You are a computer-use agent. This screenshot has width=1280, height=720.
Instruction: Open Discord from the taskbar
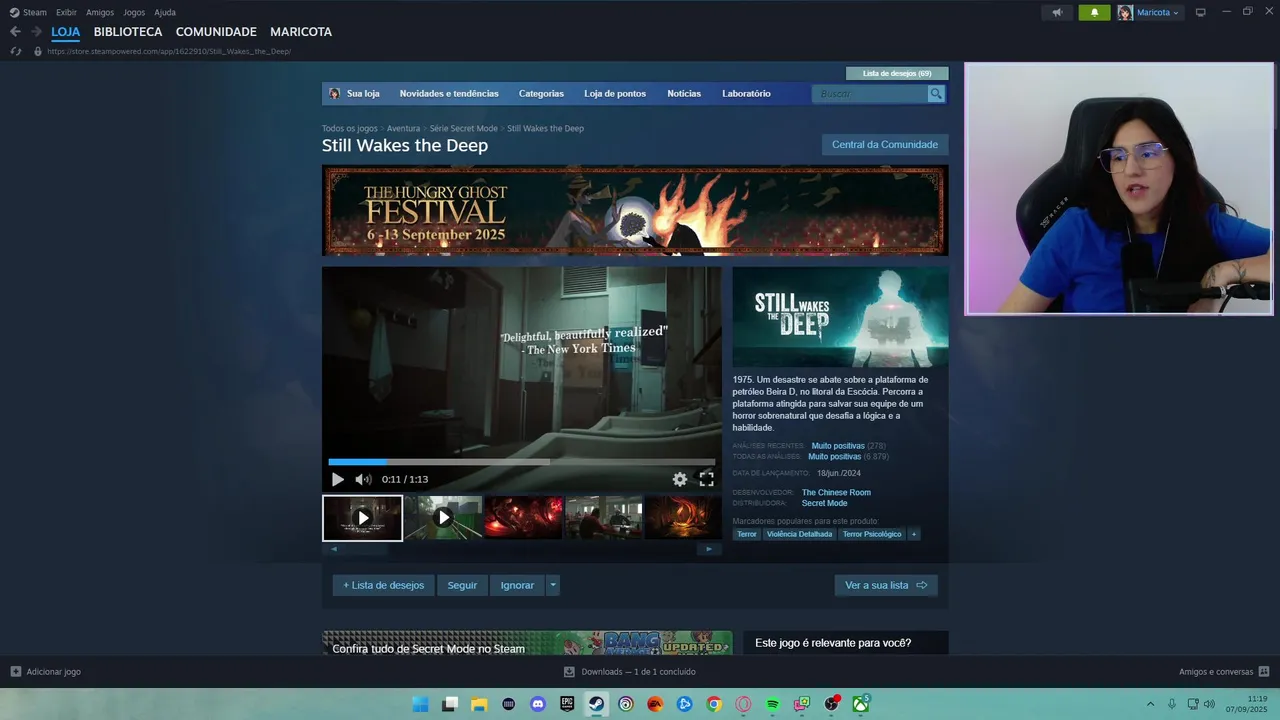point(538,704)
